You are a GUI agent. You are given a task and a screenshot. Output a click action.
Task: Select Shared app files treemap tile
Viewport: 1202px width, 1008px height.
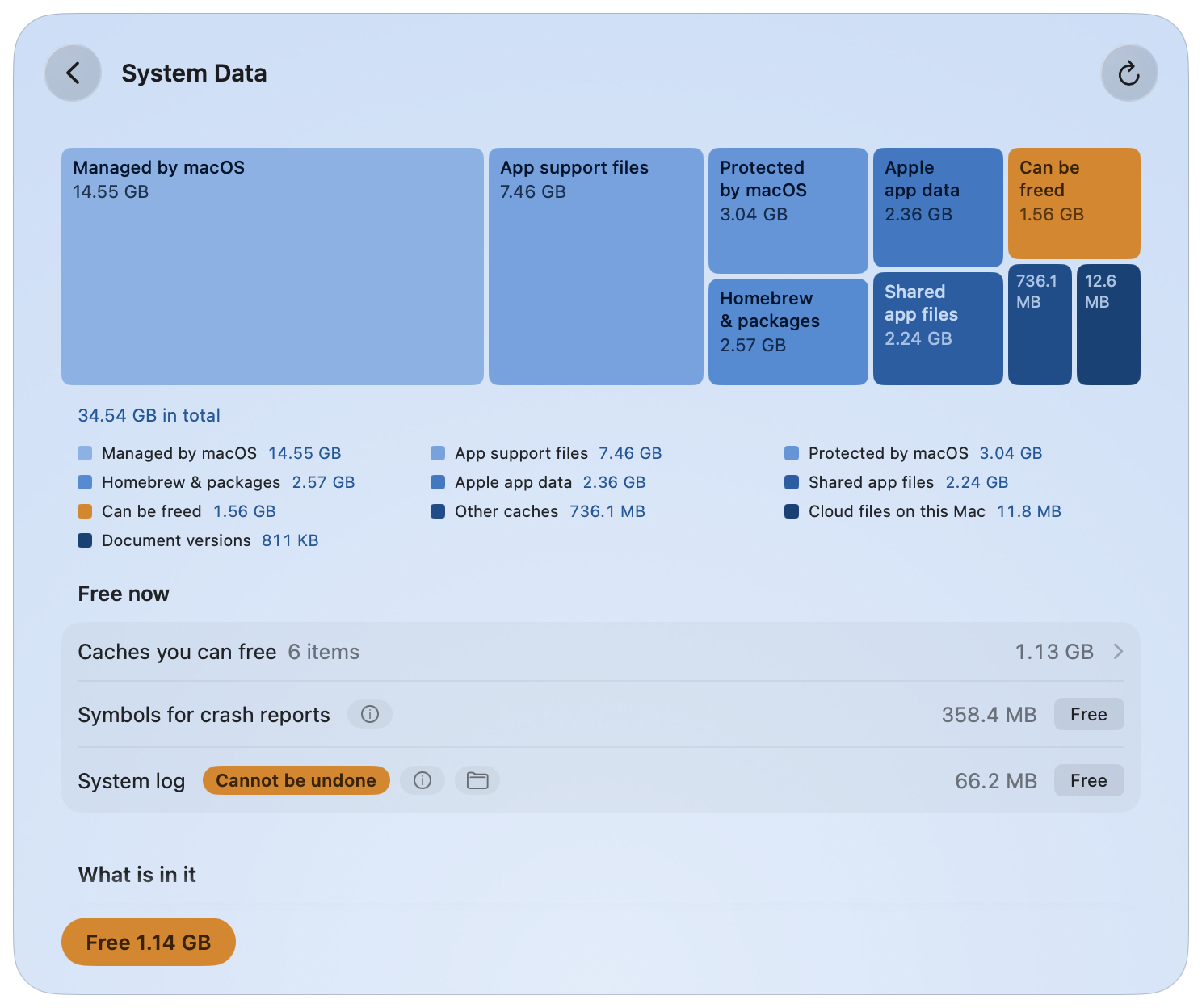(x=938, y=329)
